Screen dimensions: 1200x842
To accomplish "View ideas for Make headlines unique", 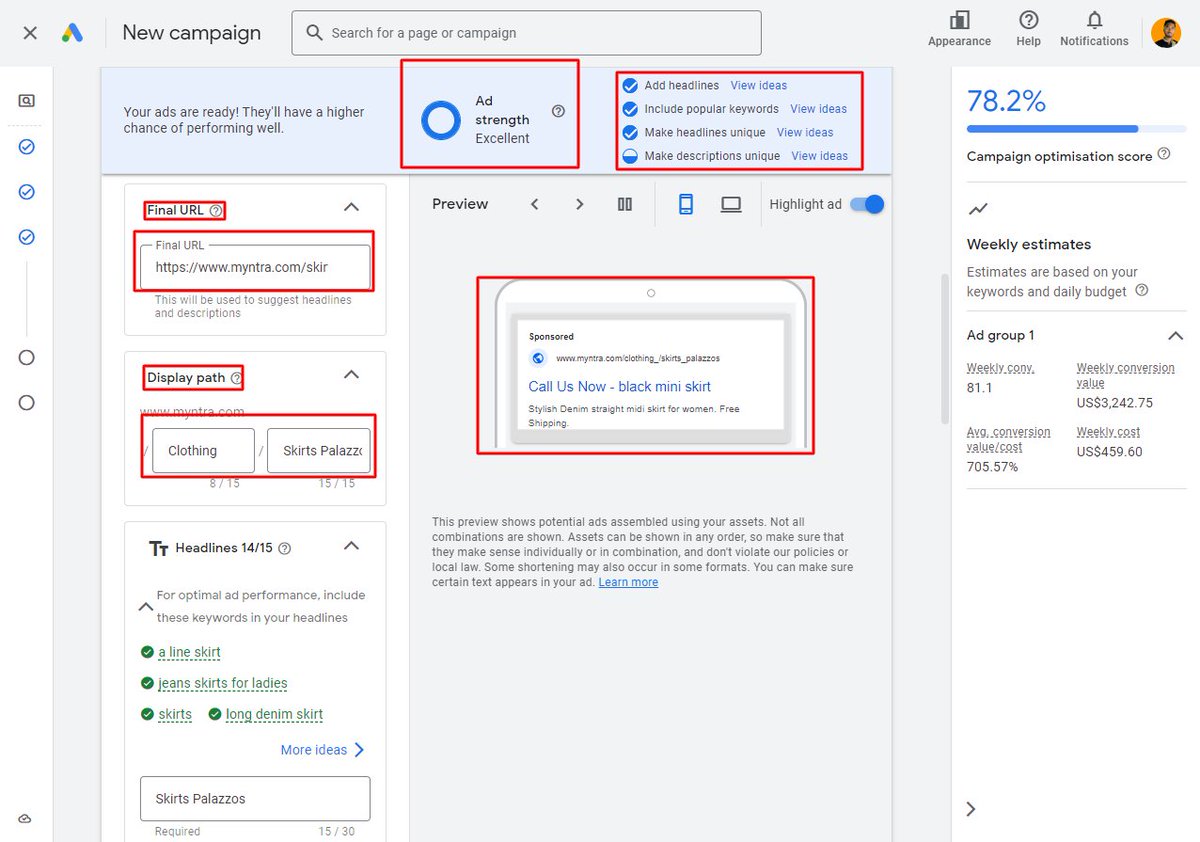I will coord(805,132).
